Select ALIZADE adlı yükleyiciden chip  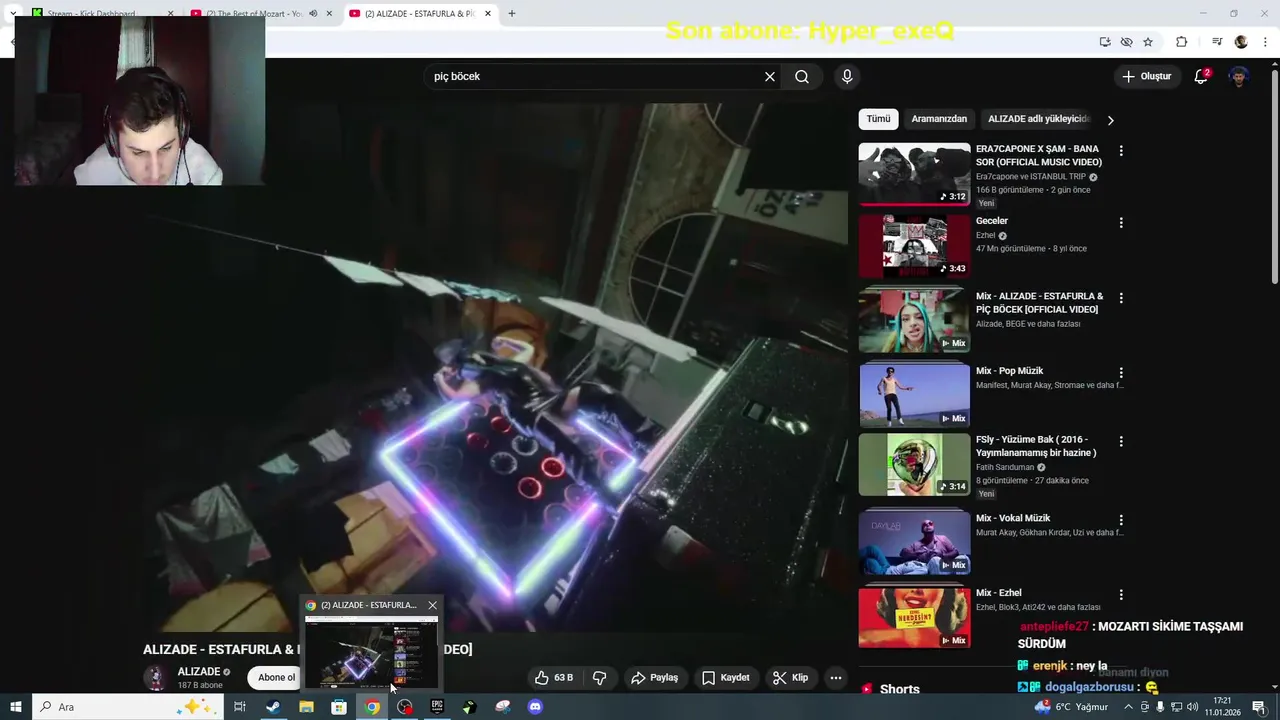point(1039,119)
